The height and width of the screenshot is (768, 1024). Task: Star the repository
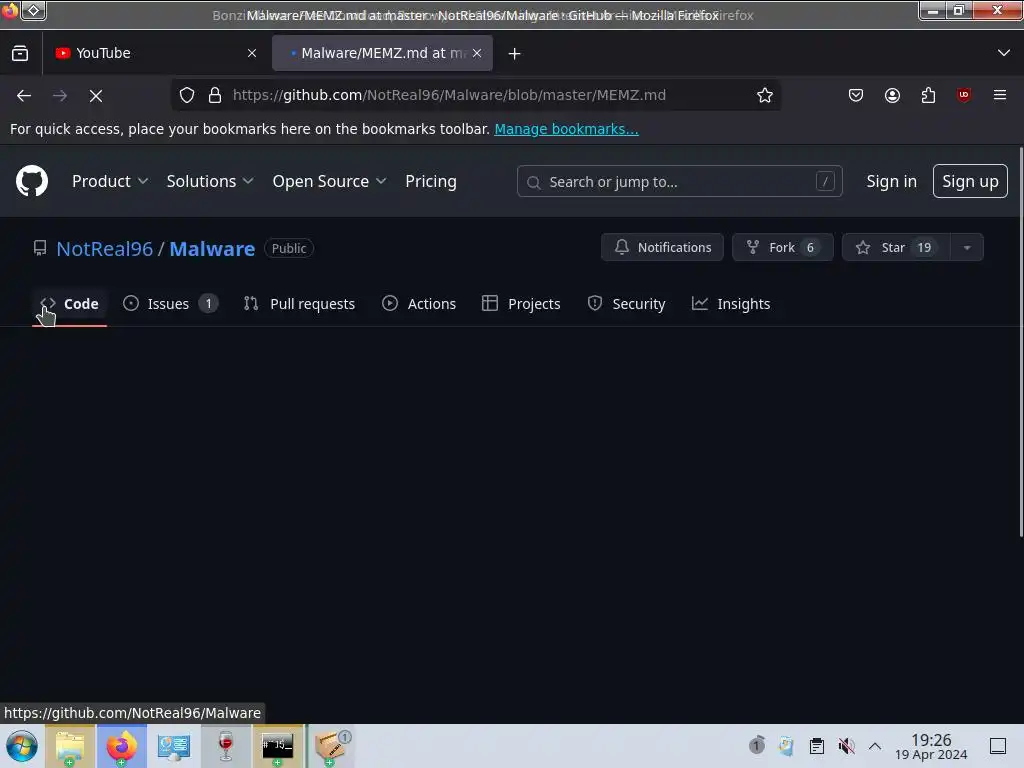pos(896,248)
